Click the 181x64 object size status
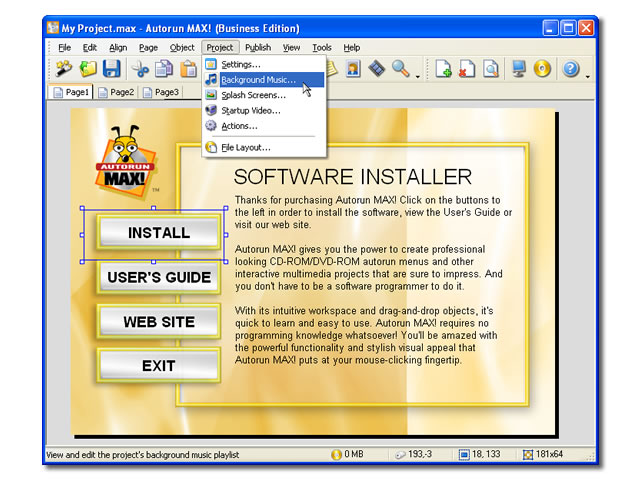This screenshot has height=480, width=640. coord(543,454)
